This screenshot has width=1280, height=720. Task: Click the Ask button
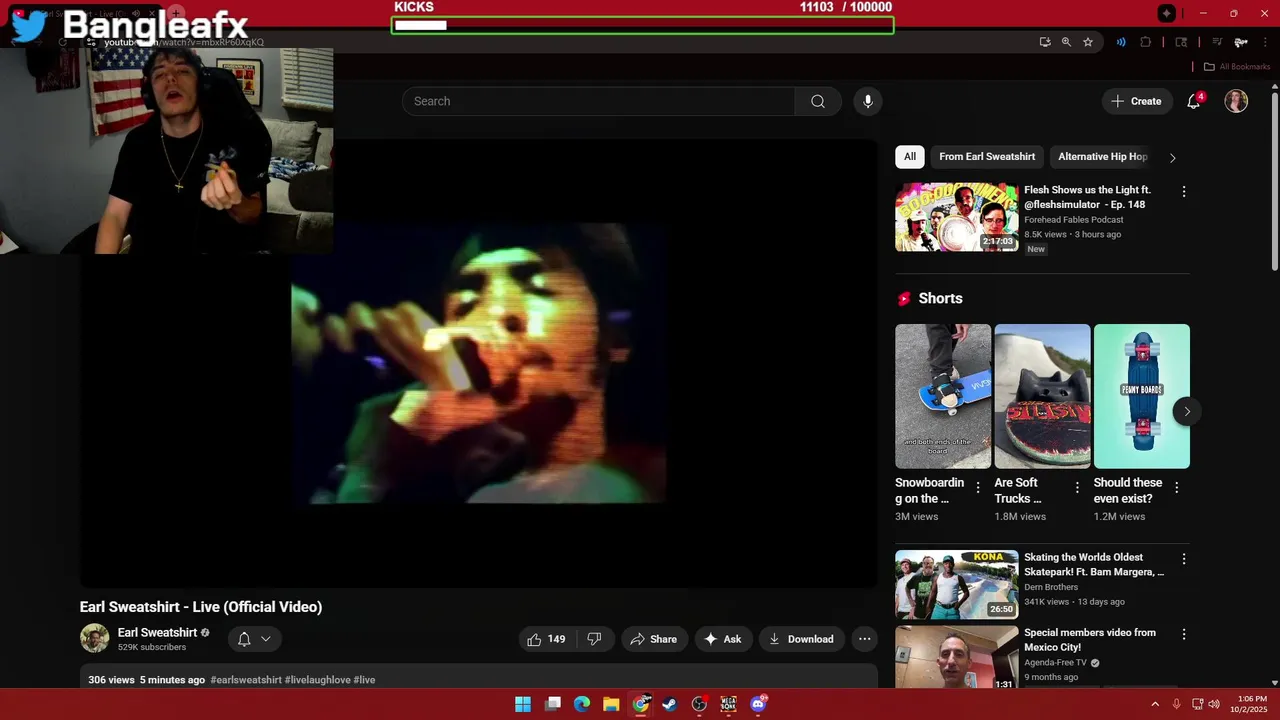click(723, 639)
